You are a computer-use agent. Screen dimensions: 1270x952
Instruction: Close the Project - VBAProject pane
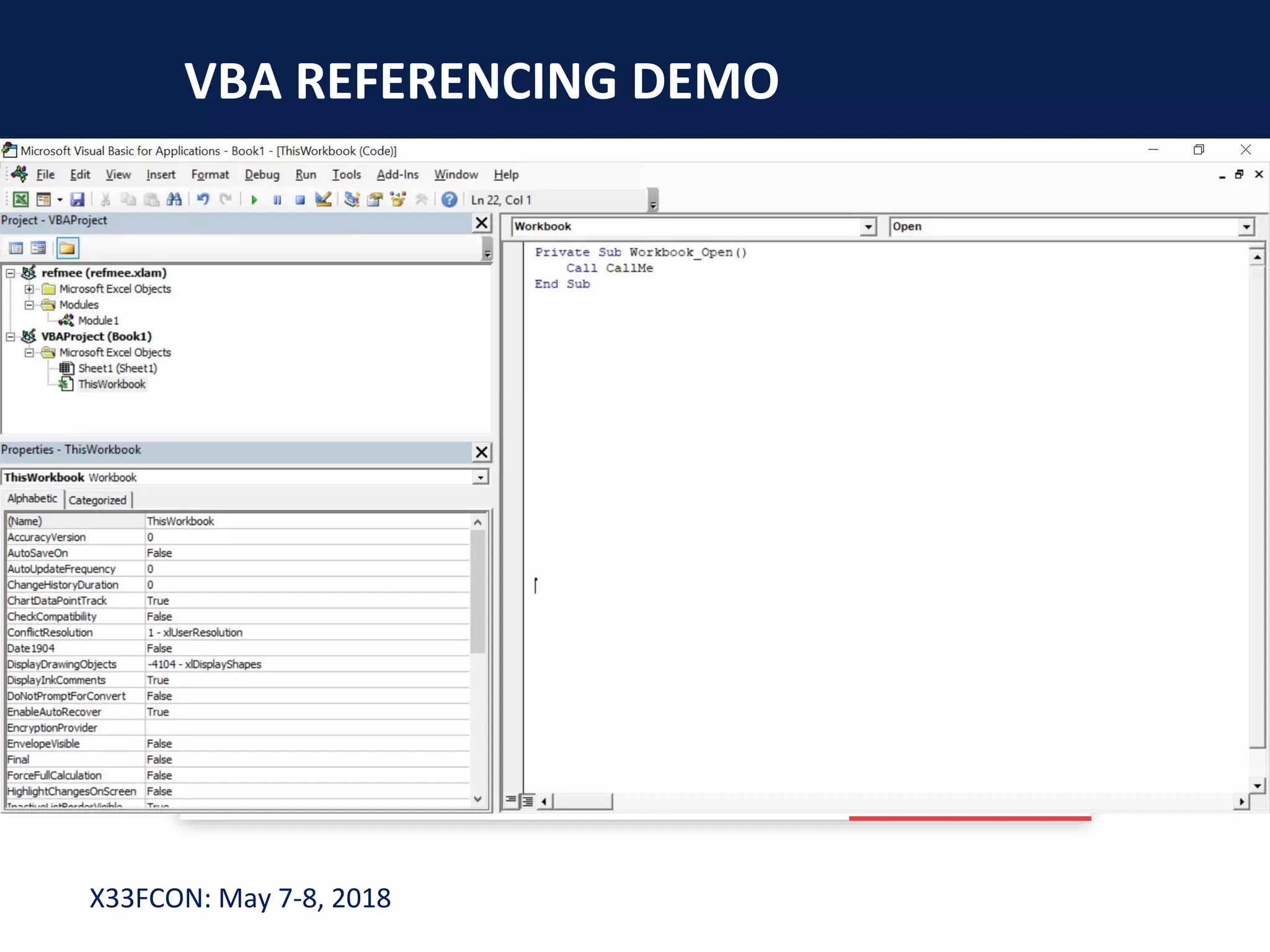pyautogui.click(x=481, y=223)
